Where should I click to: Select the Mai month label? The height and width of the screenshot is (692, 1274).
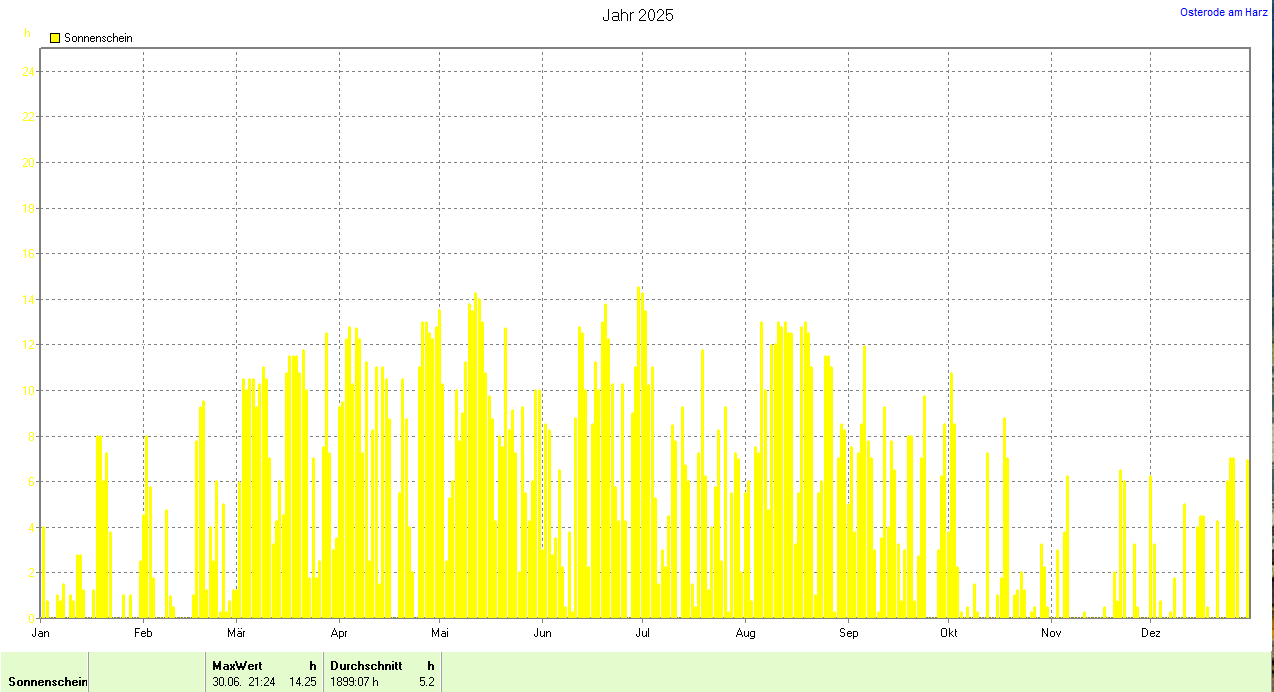[440, 633]
